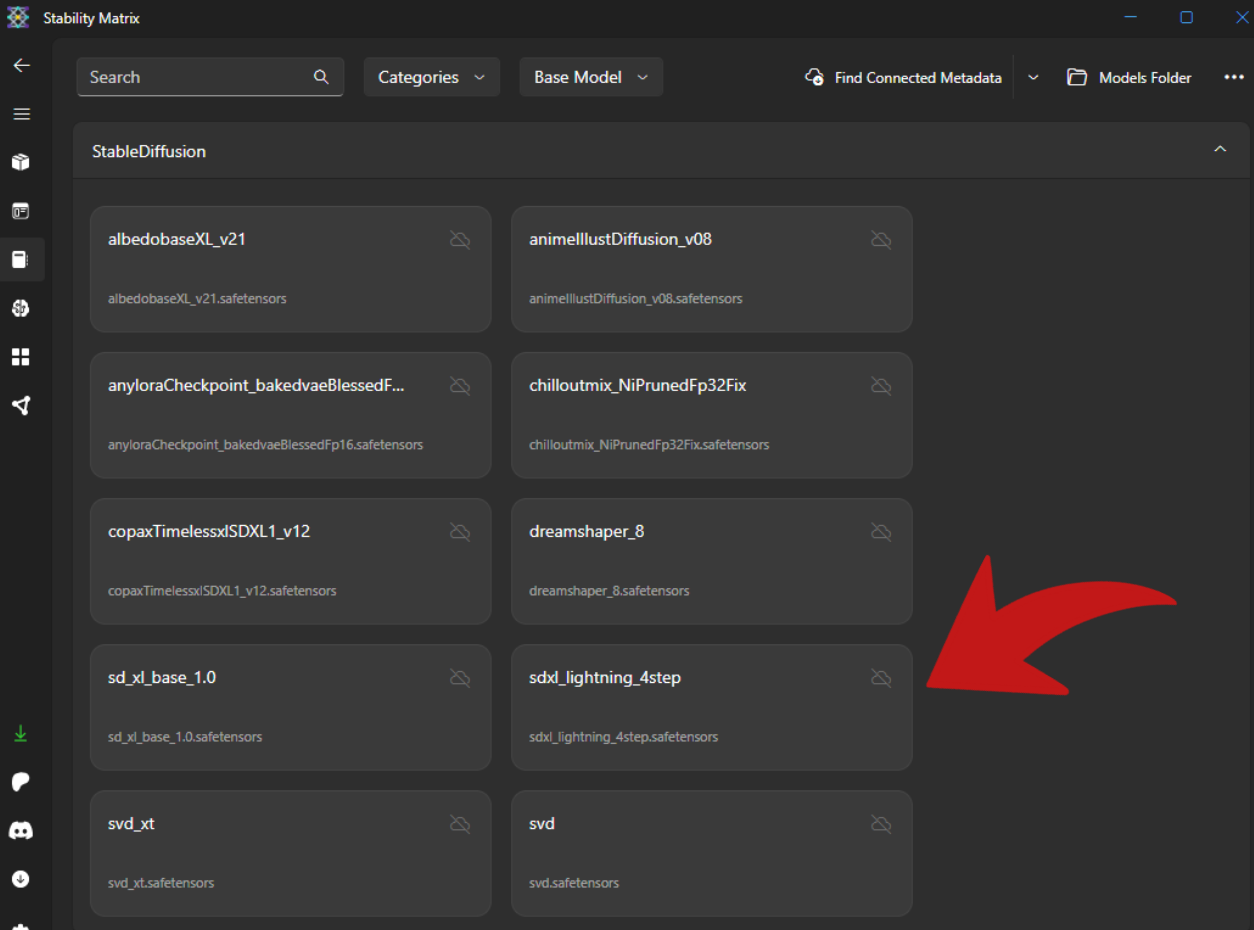Click the StableDiffusion section header text
Viewport: 1254px width, 930px height.
click(149, 151)
